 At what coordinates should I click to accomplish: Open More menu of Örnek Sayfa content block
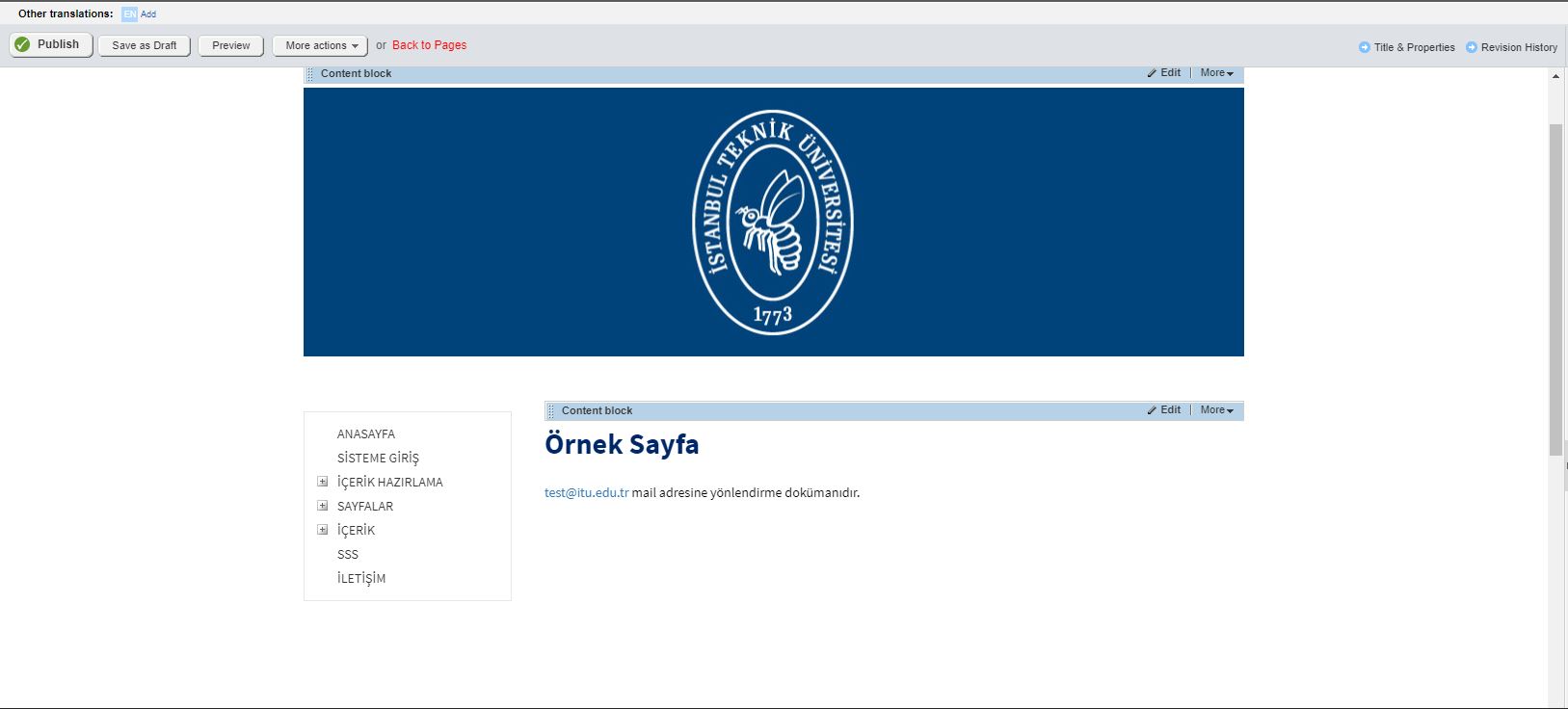(1216, 410)
